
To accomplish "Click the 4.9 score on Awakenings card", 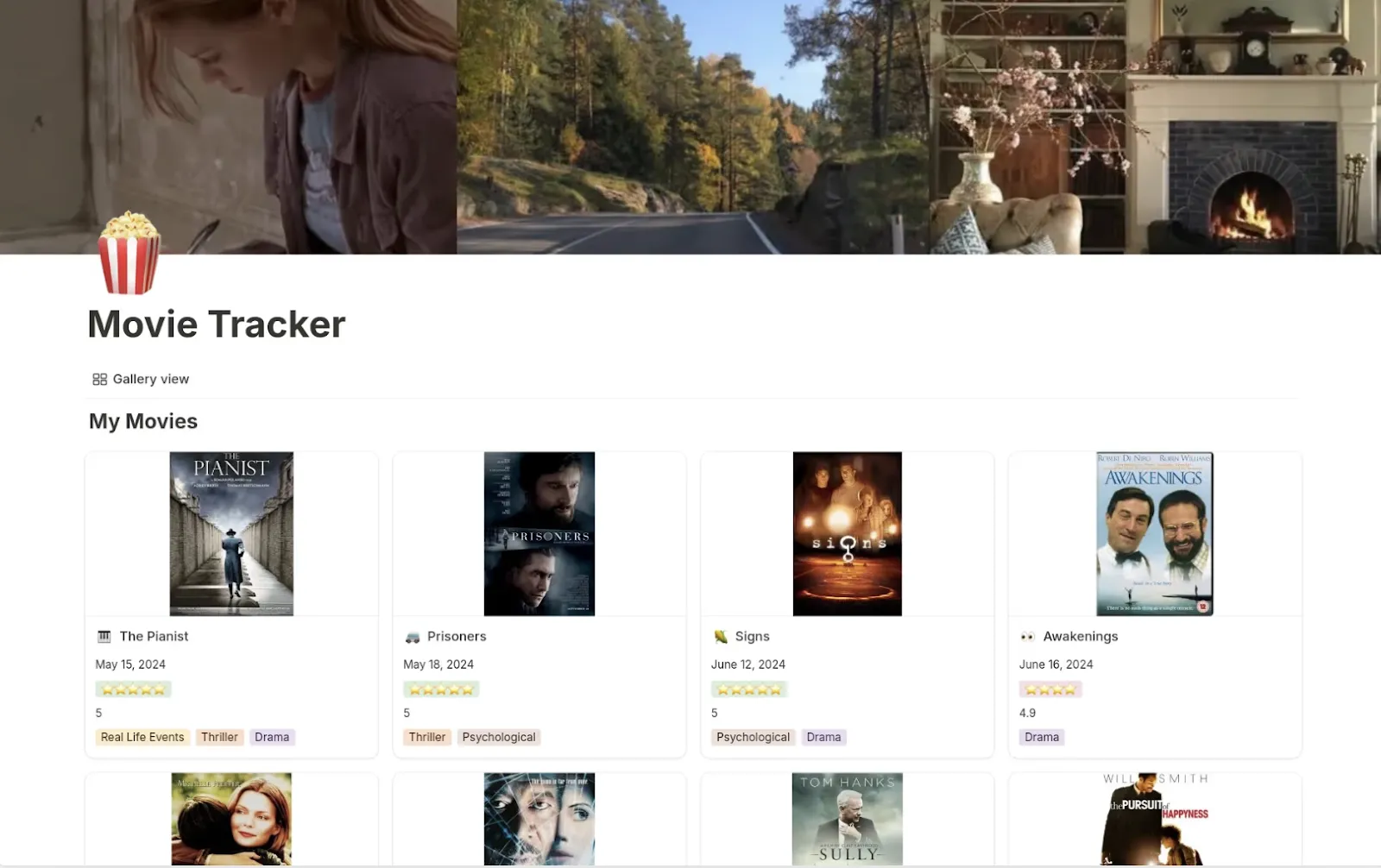I will pos(1027,713).
